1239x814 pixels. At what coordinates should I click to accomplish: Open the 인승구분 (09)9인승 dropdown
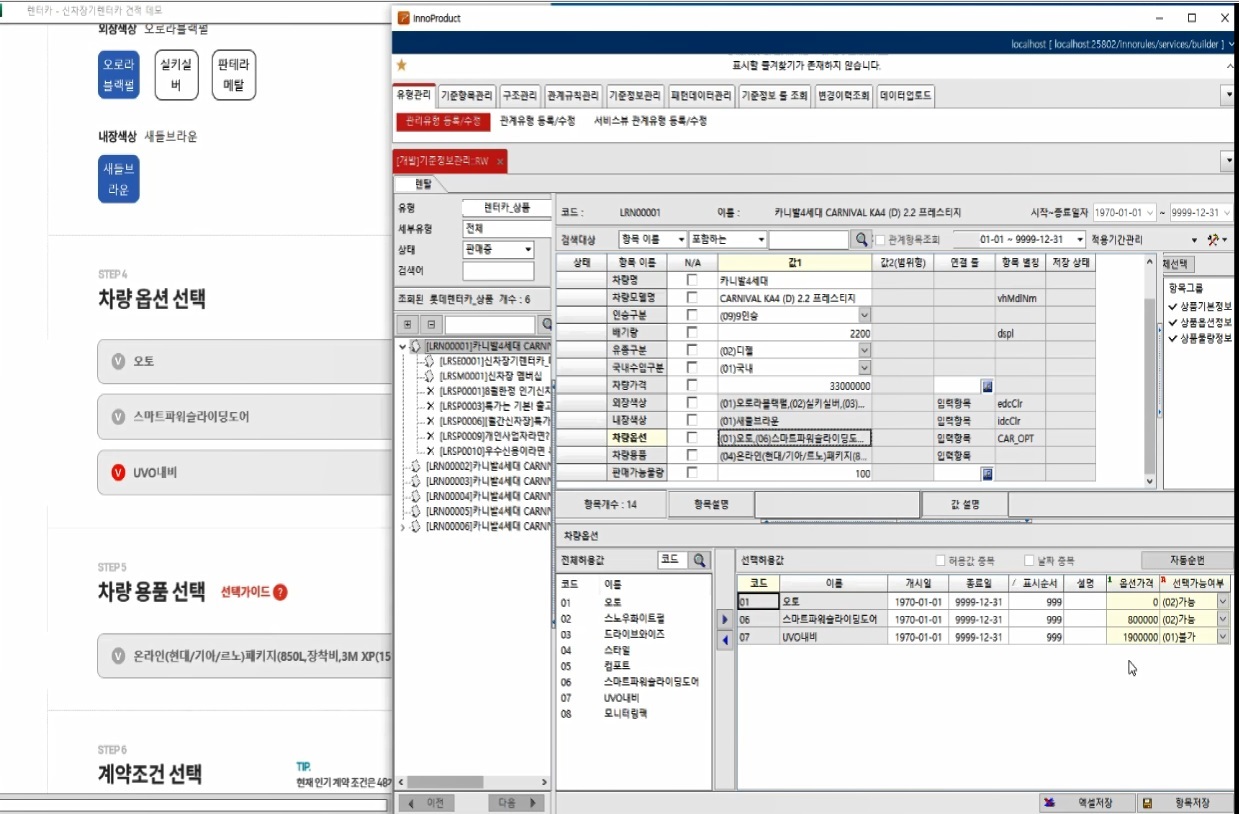[x=865, y=315]
